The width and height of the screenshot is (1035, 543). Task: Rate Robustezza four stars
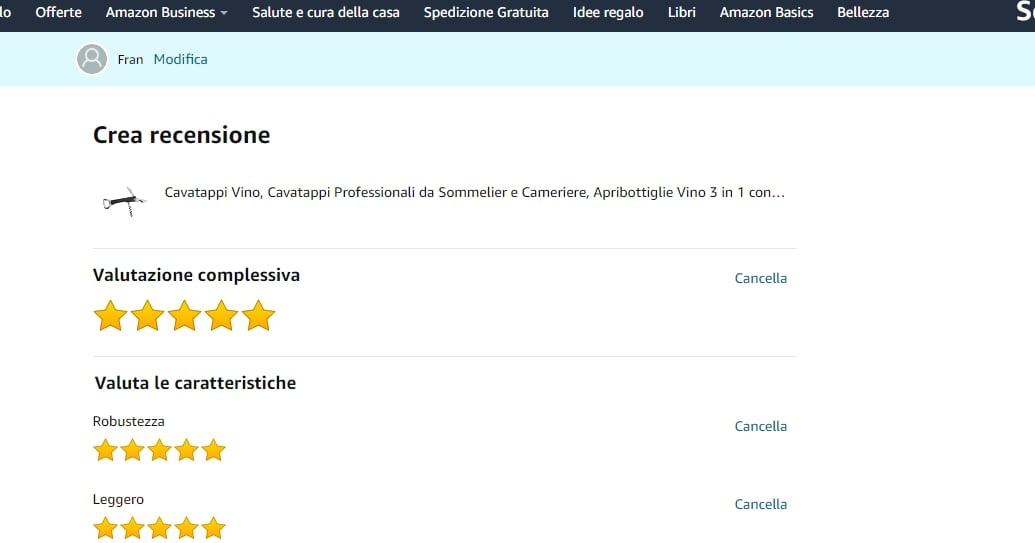tap(186, 450)
